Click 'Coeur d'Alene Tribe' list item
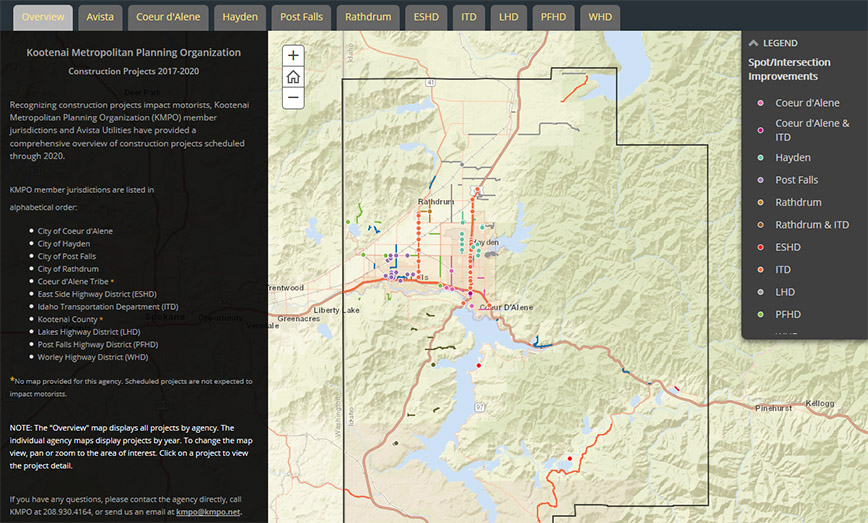The width and height of the screenshot is (868, 523). coord(73,282)
